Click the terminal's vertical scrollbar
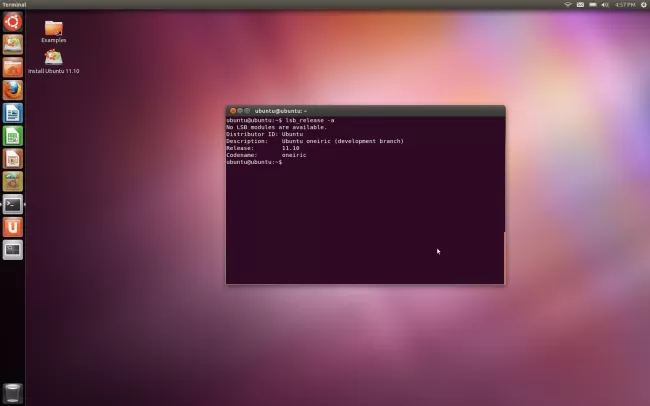The height and width of the screenshot is (406, 650). coord(504,258)
